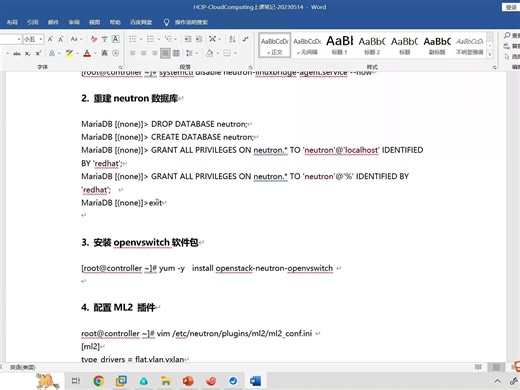Click the Numbering list icon
520x390 pixels.
click(x=150, y=39)
